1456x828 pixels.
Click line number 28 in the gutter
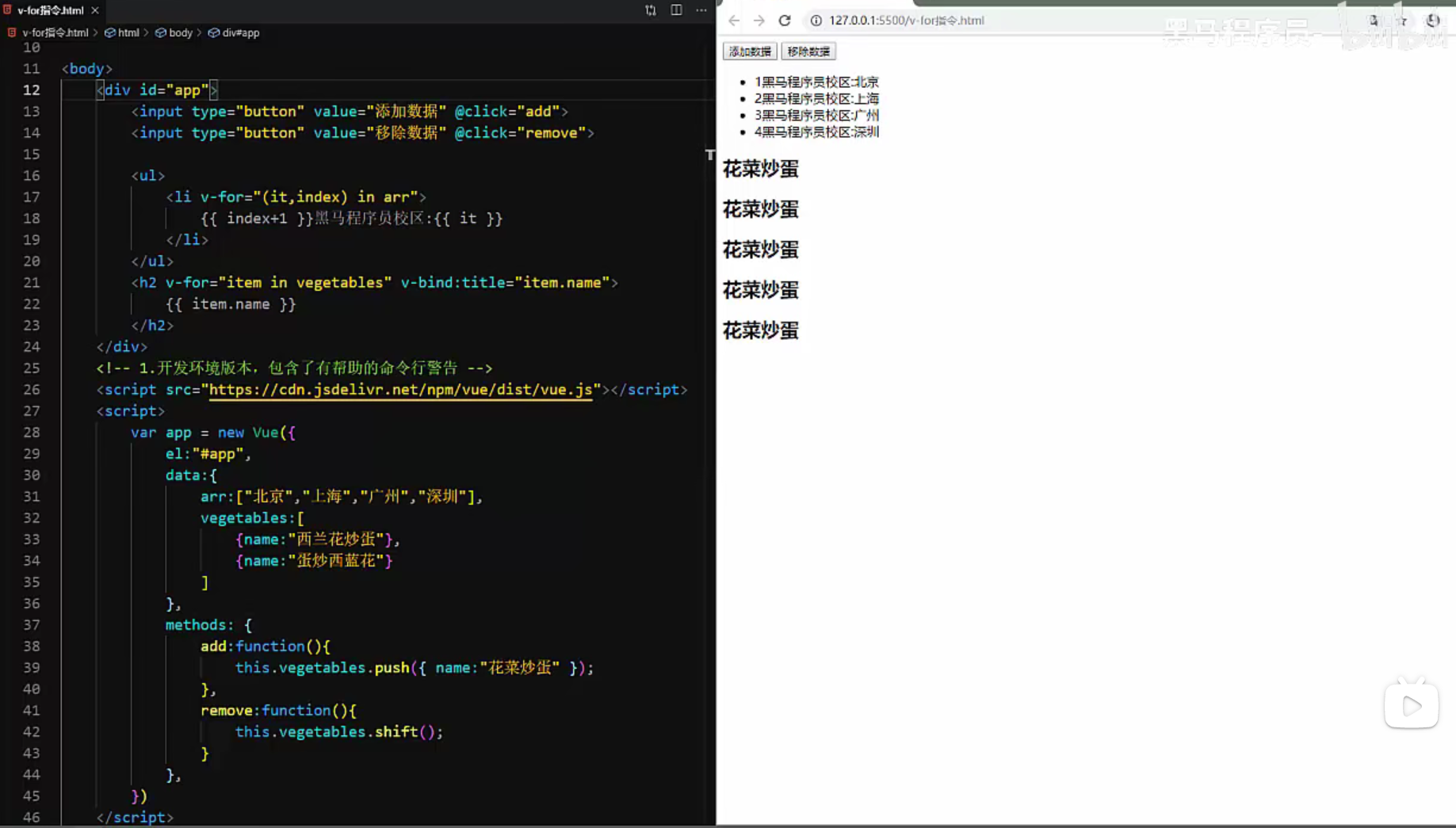coord(31,433)
